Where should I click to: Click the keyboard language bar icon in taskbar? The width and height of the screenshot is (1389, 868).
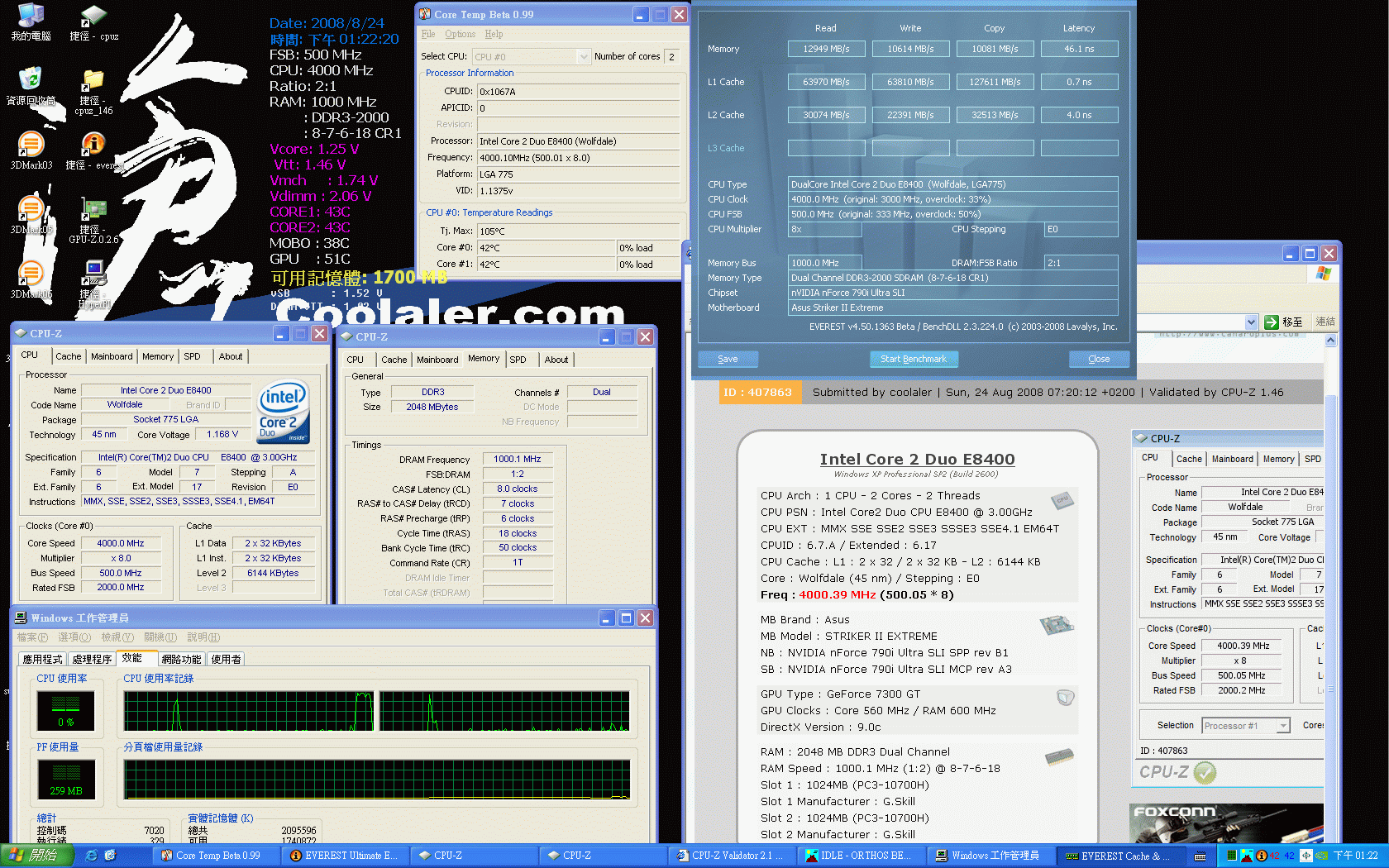coord(1200,856)
